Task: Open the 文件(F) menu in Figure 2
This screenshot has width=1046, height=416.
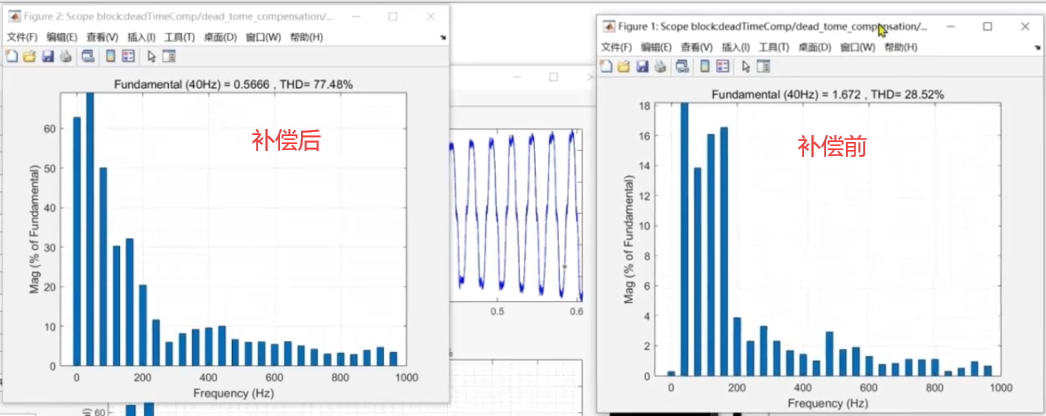Action: [22, 37]
